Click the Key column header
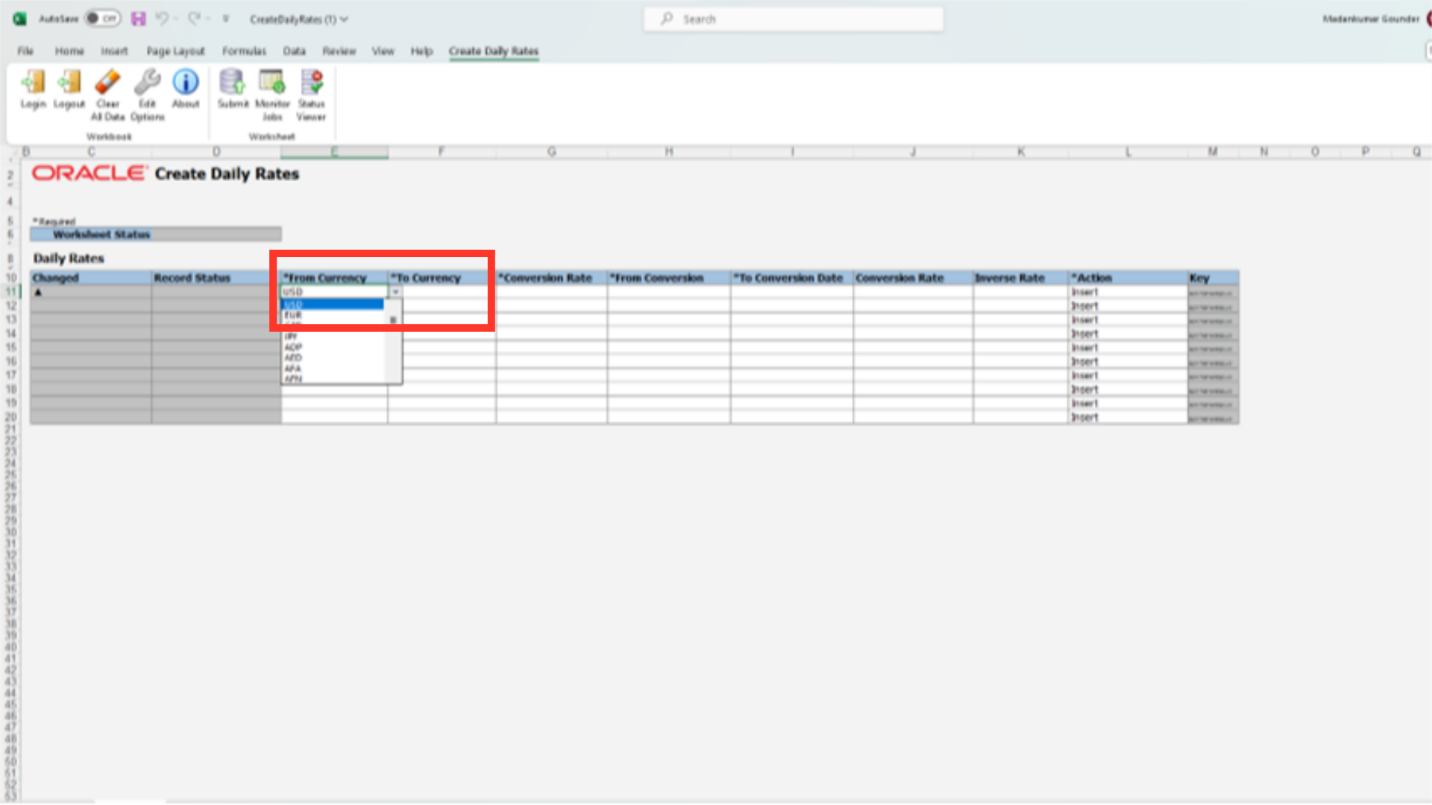 click(x=1213, y=278)
